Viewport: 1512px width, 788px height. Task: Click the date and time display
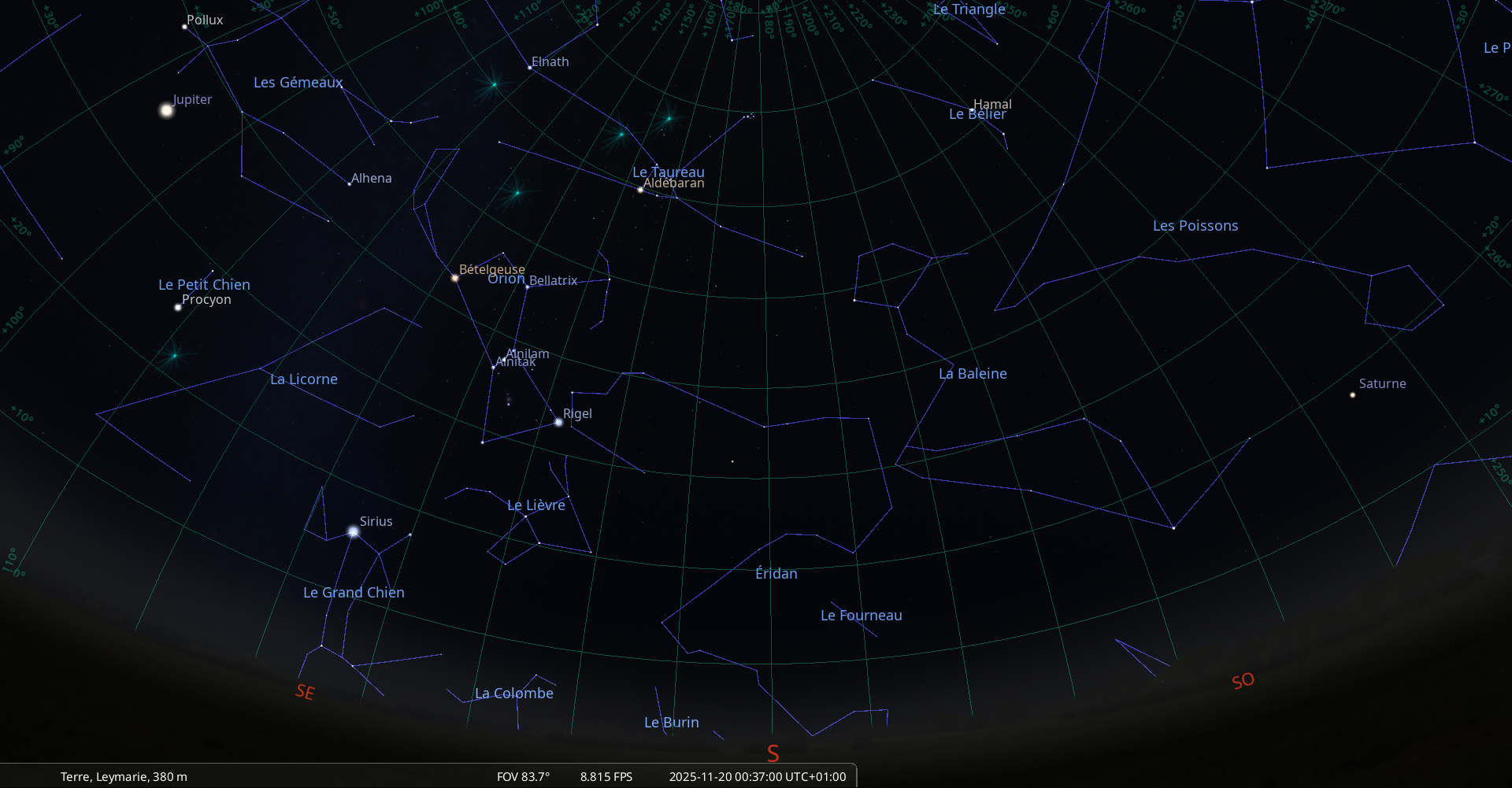tap(757, 777)
